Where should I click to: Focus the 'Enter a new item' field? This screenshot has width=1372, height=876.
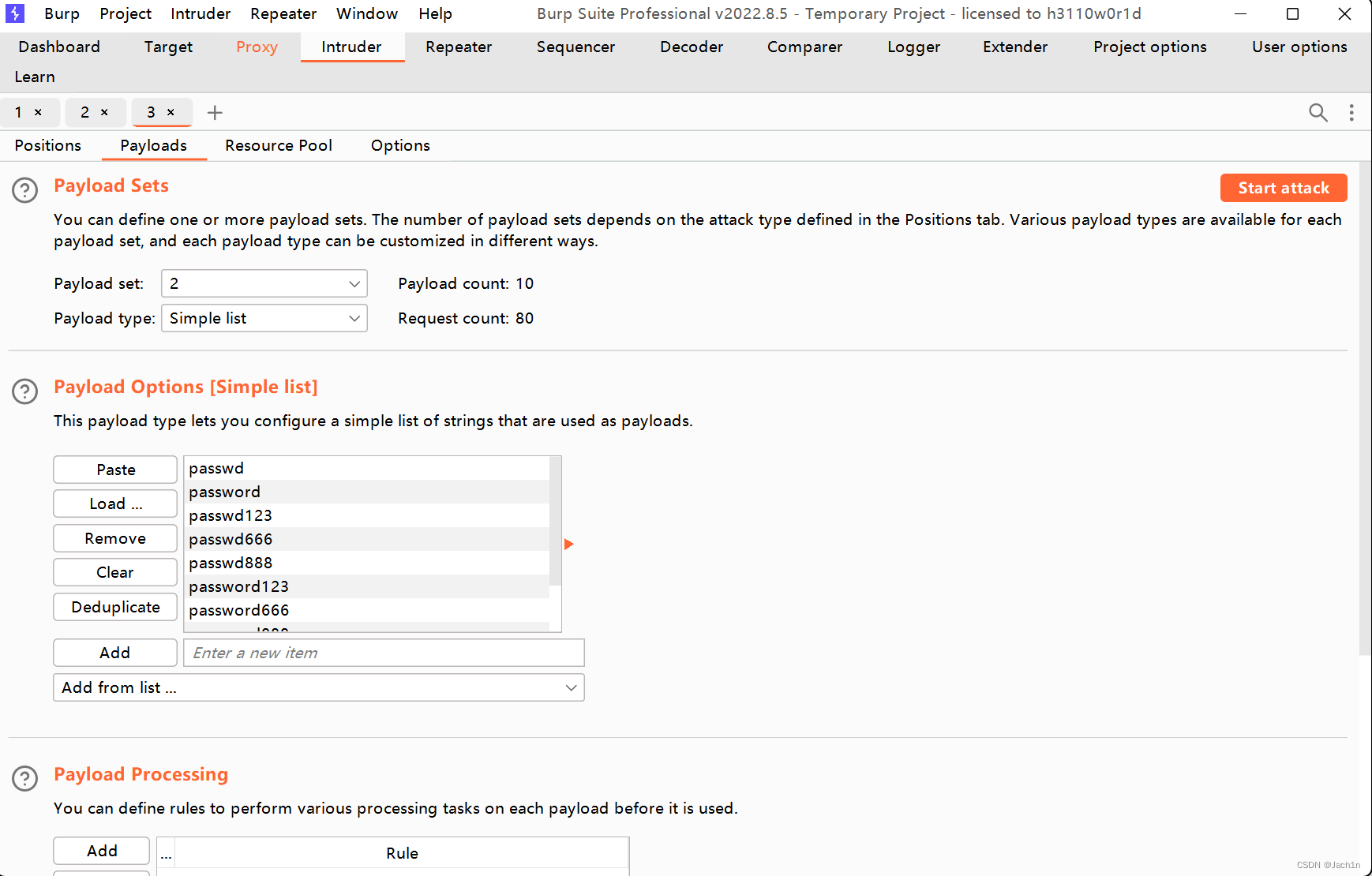tap(384, 653)
